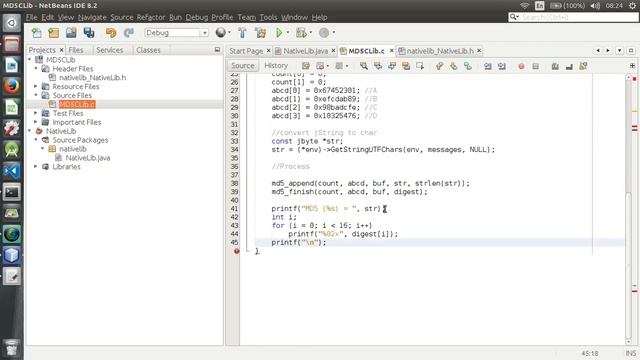Click the Undo toolbar icon
Screen dimensions: 640x360
pos(111,33)
